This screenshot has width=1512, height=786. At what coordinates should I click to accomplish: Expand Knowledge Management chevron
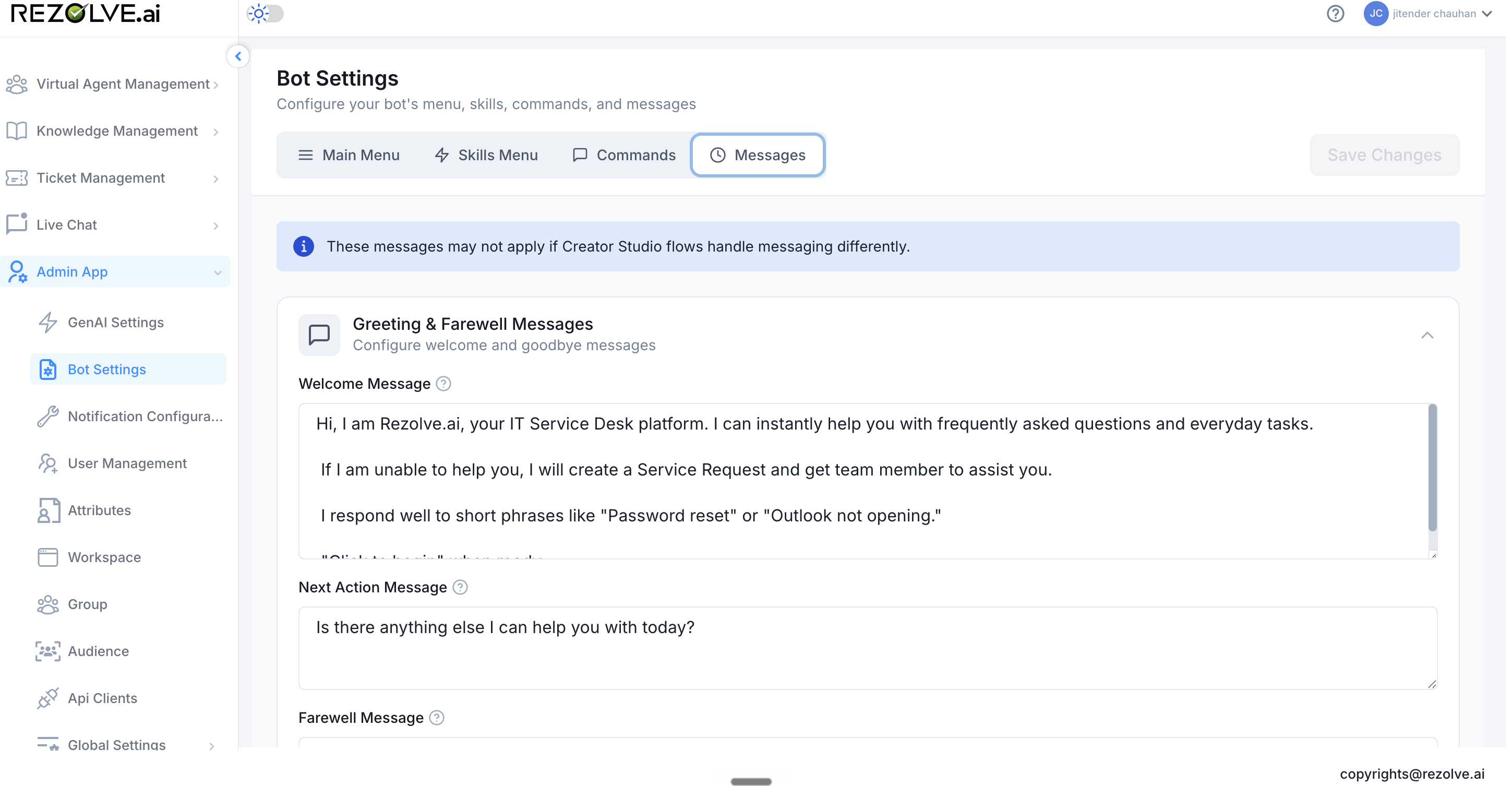[216, 132]
